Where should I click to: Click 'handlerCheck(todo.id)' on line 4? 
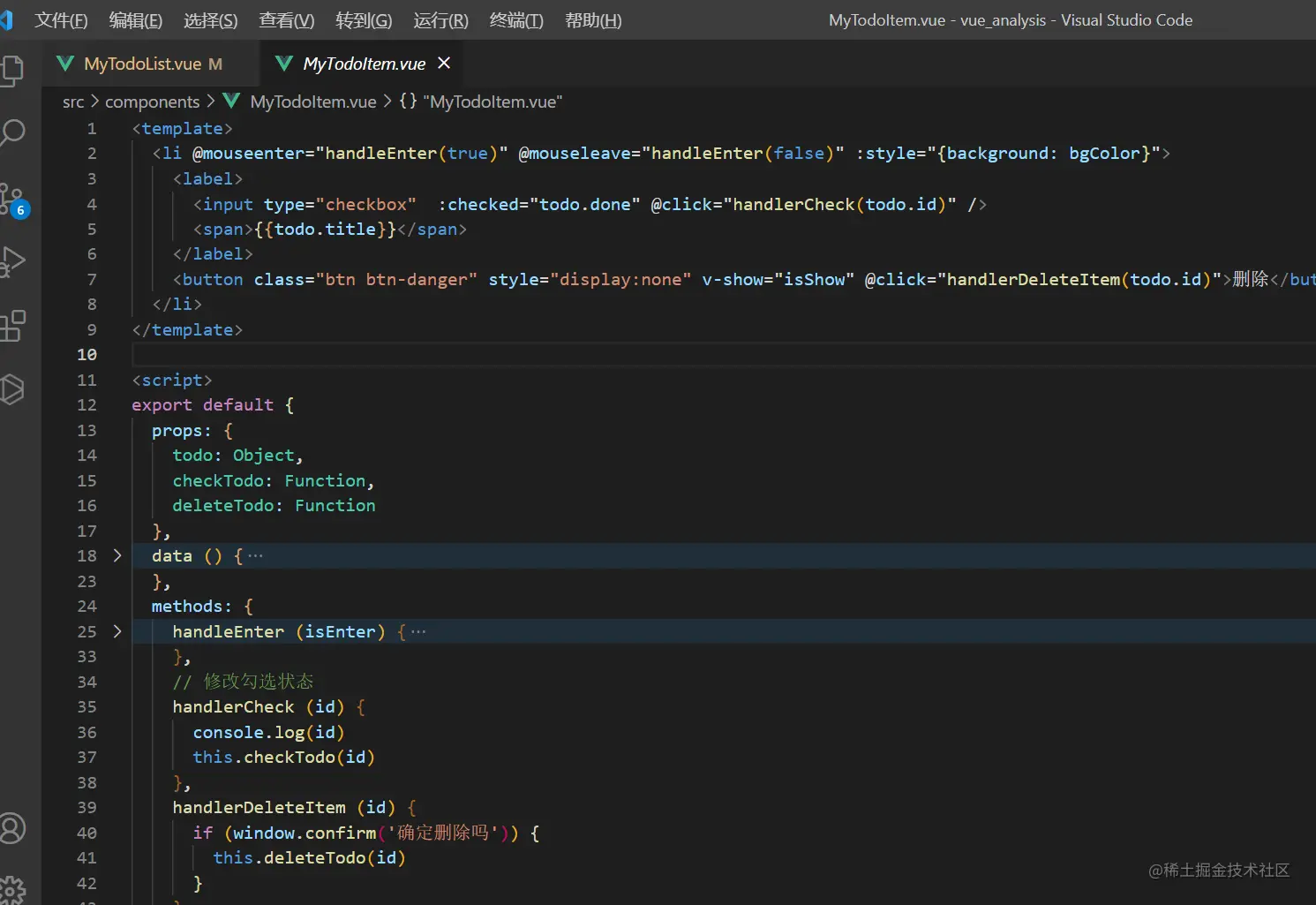tap(839, 205)
